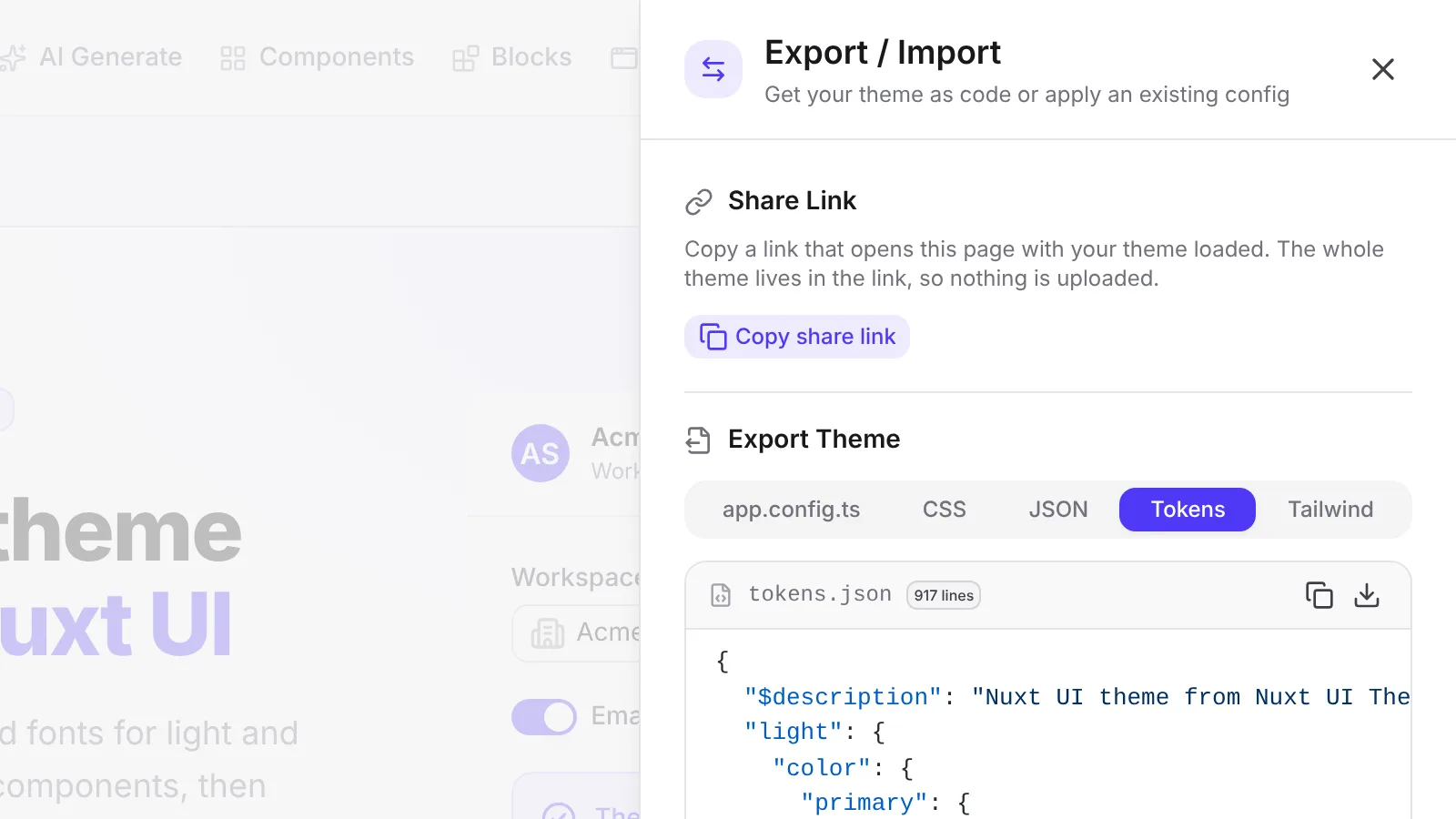Screen dimensions: 1456x819
Task: Click the Export Theme heading
Action: tap(814, 440)
